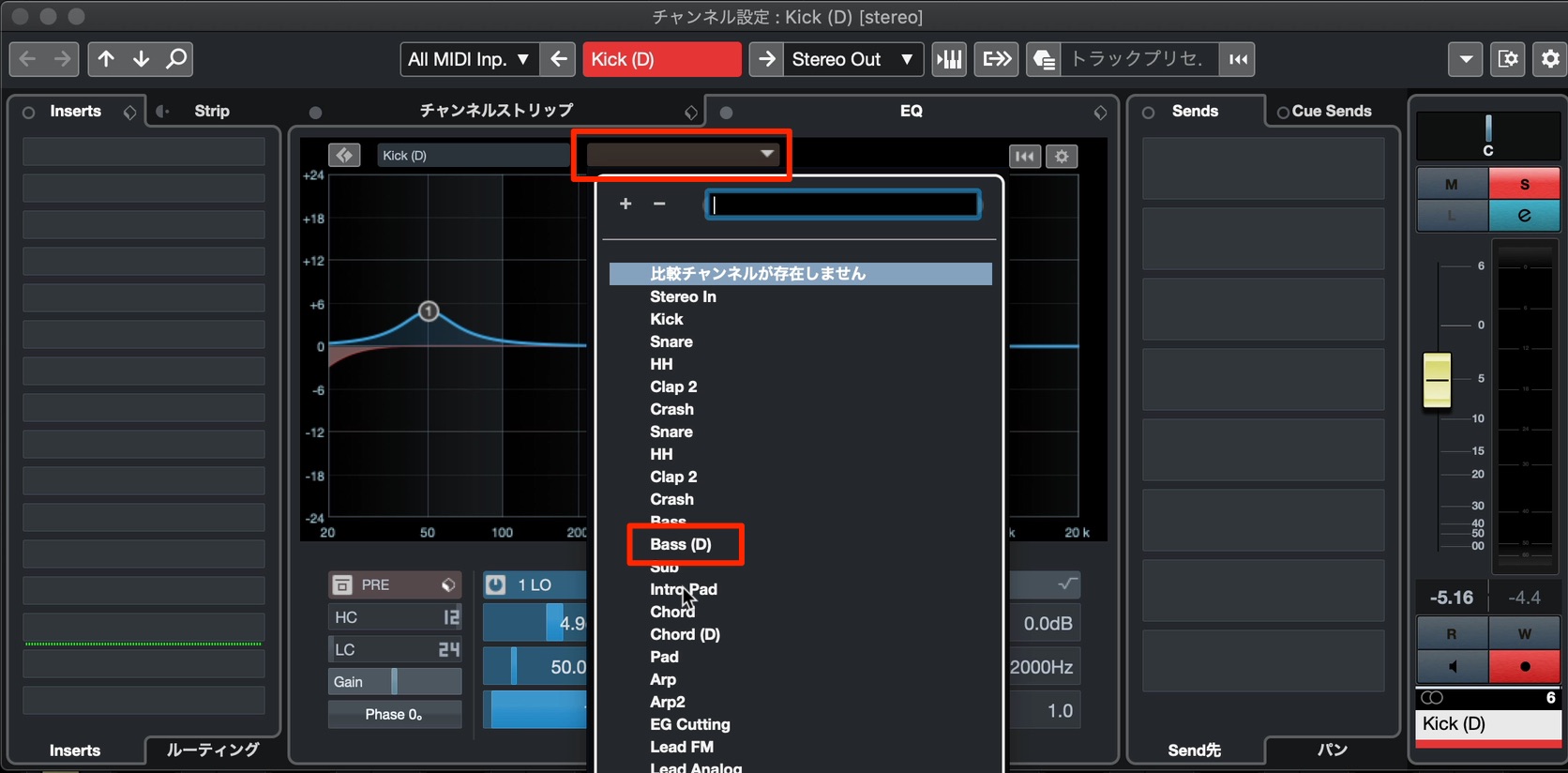Image resolution: width=1568 pixels, height=773 pixels.
Task: Click reset icon next to track preset field
Action: (1238, 59)
